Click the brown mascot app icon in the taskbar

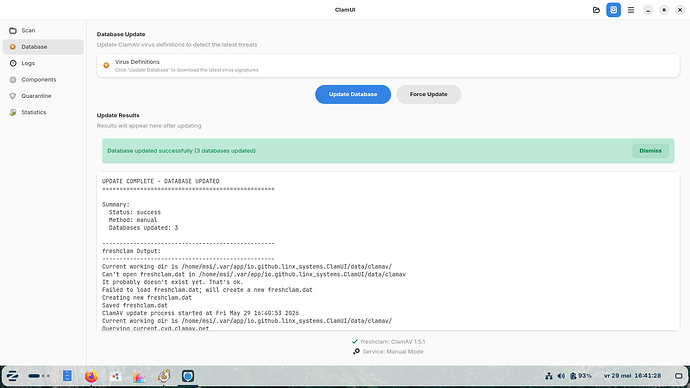coord(164,376)
